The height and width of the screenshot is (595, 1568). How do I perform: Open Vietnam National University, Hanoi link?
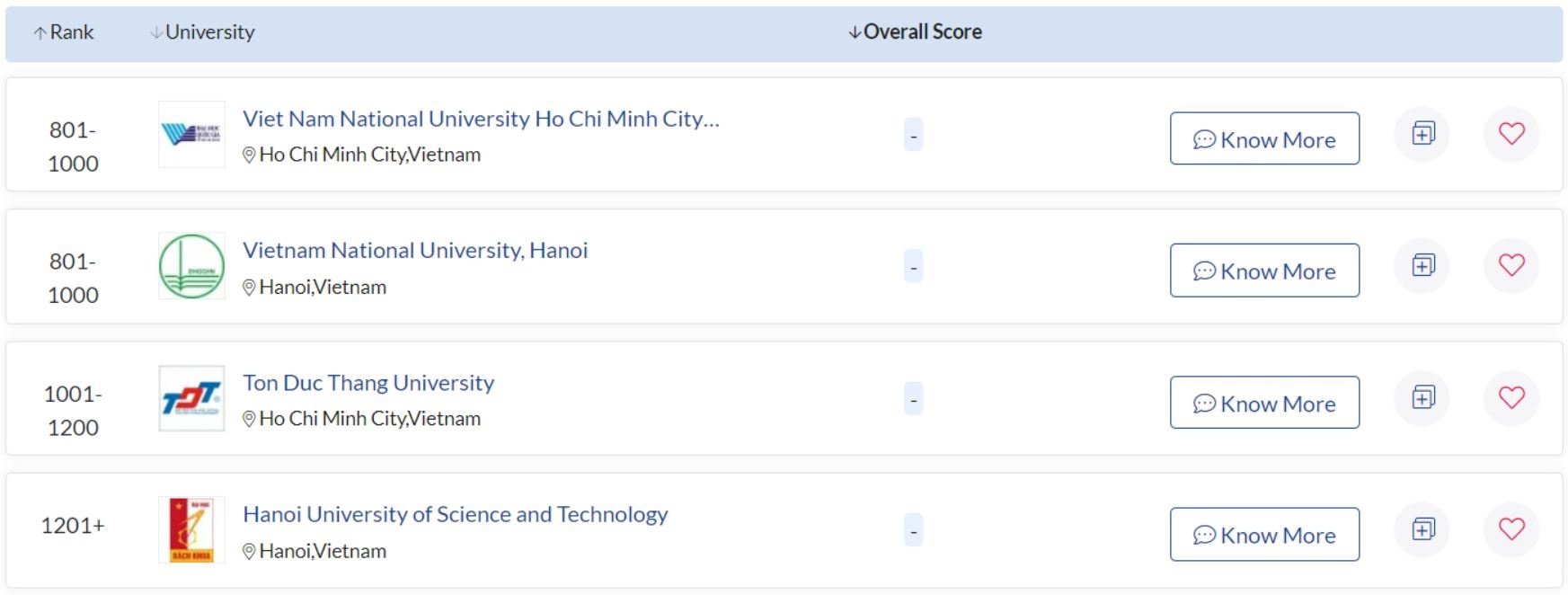click(415, 250)
